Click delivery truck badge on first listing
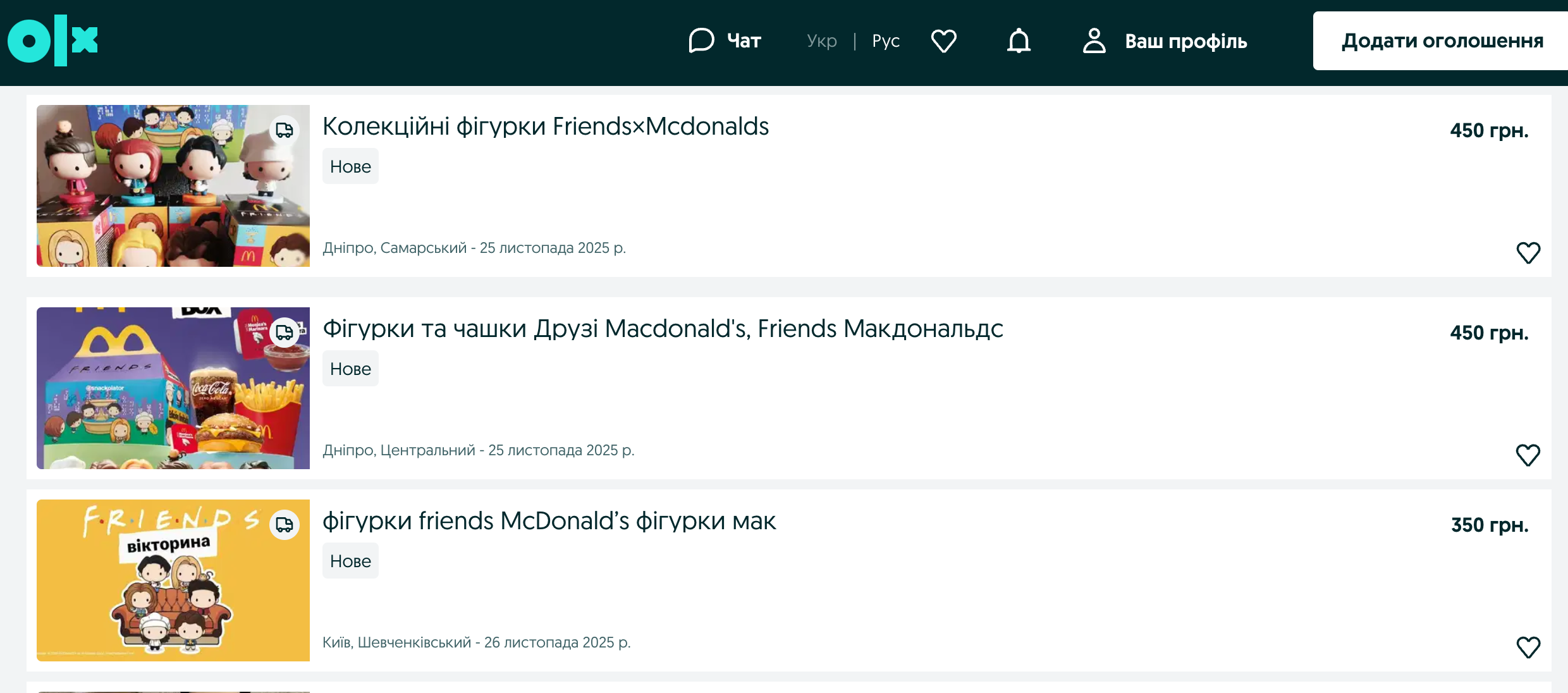This screenshot has height=693, width=1568. (x=285, y=130)
